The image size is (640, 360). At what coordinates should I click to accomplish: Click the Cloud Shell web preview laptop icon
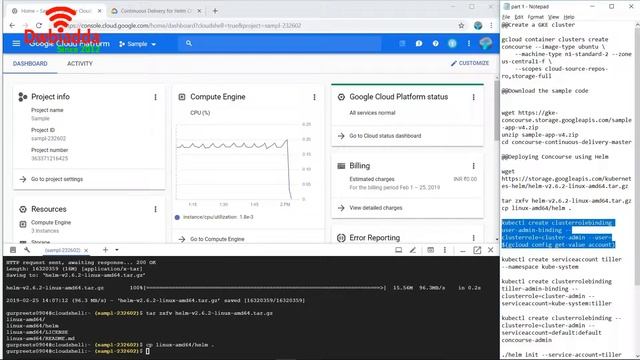coord(398,250)
